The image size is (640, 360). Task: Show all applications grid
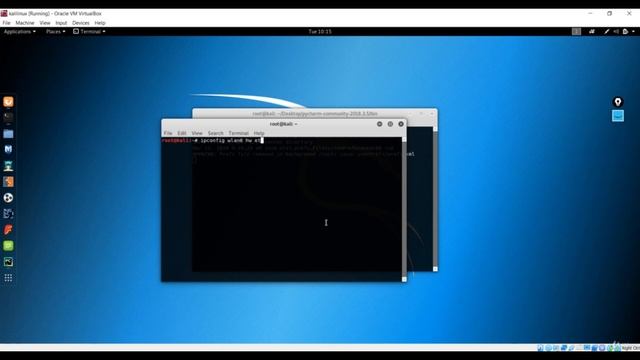pyautogui.click(x=8, y=278)
